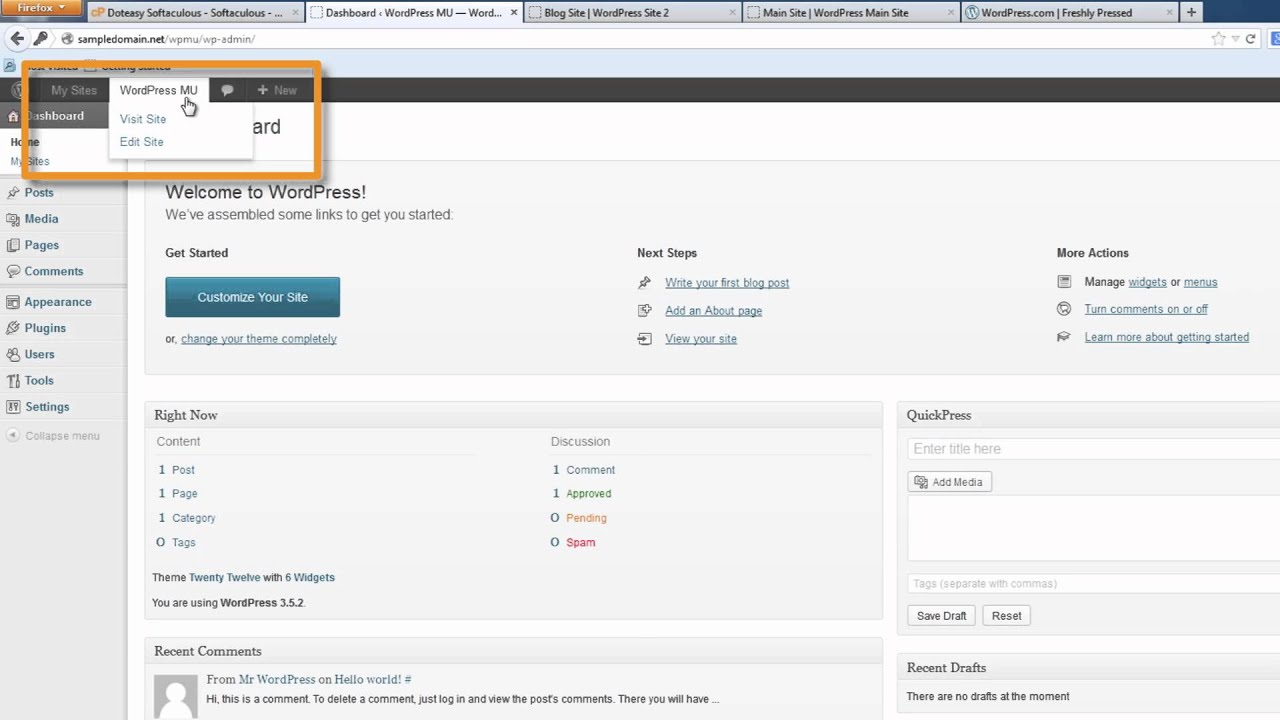Close the Doteasy Softaculous browser tab
The width and height of the screenshot is (1280, 720).
coord(295,13)
